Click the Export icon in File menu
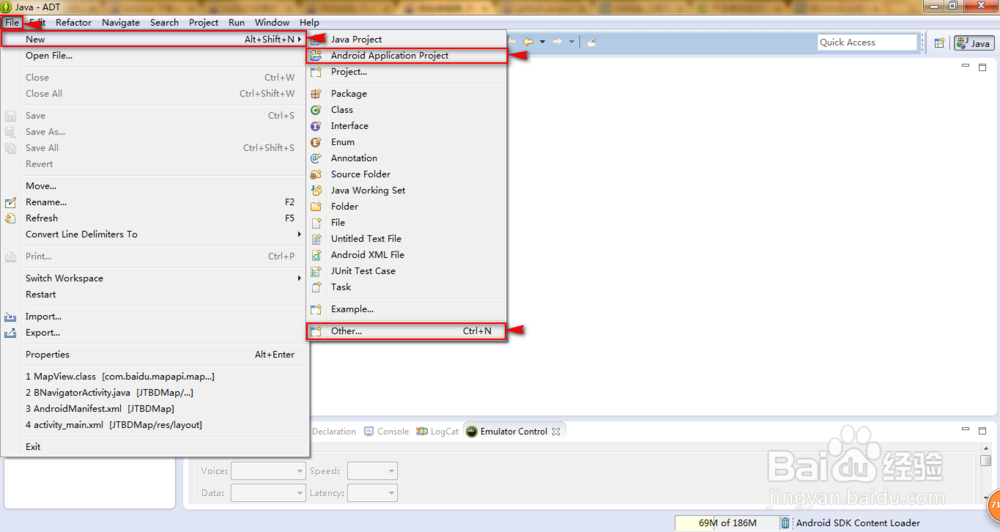This screenshot has height=532, width=1000. click(x=10, y=332)
